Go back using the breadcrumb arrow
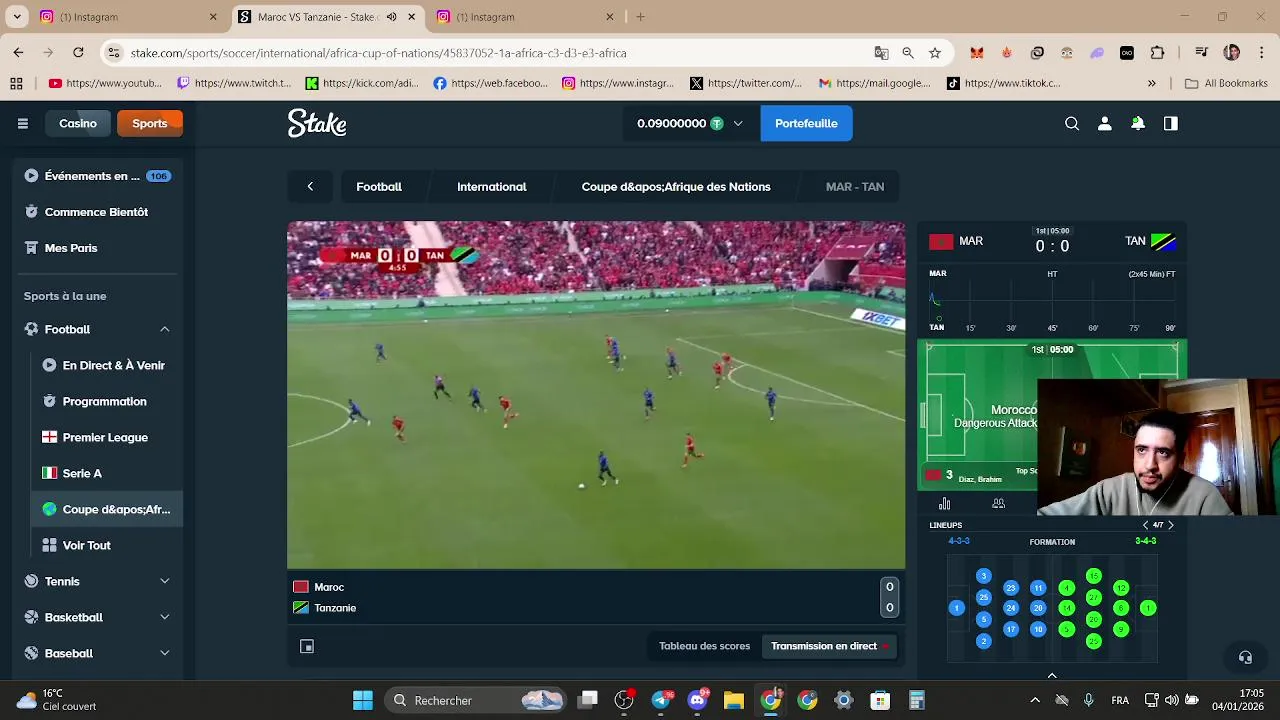The height and width of the screenshot is (720, 1280). tap(310, 186)
